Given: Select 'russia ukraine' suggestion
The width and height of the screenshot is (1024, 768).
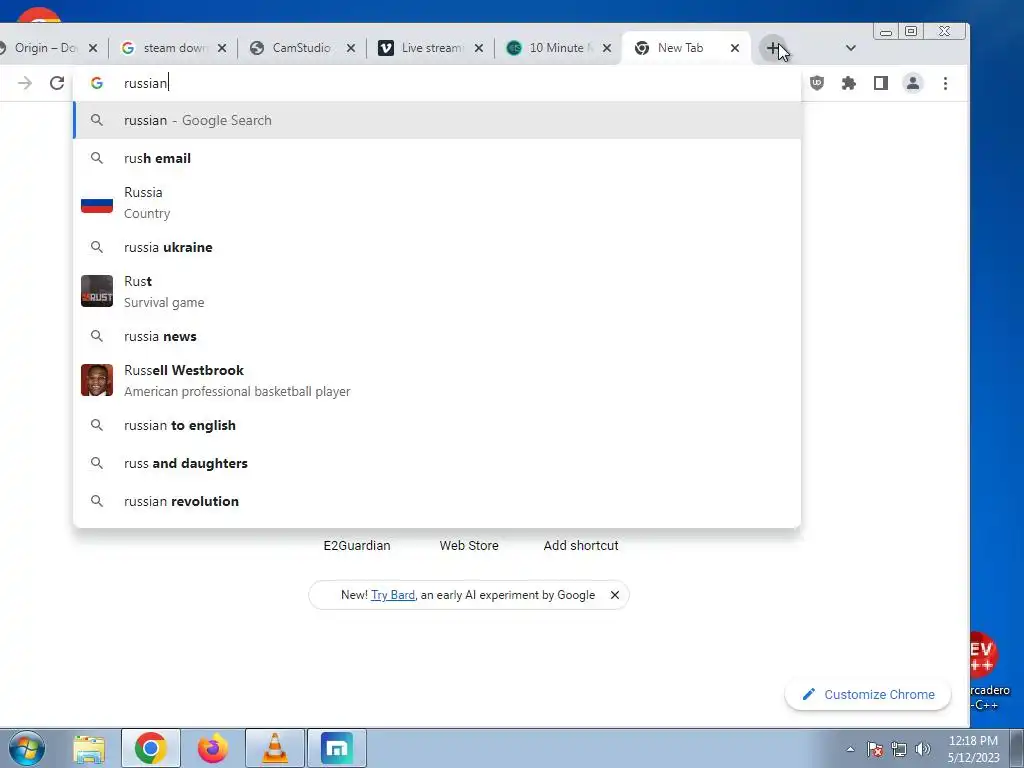Looking at the screenshot, I should (437, 247).
